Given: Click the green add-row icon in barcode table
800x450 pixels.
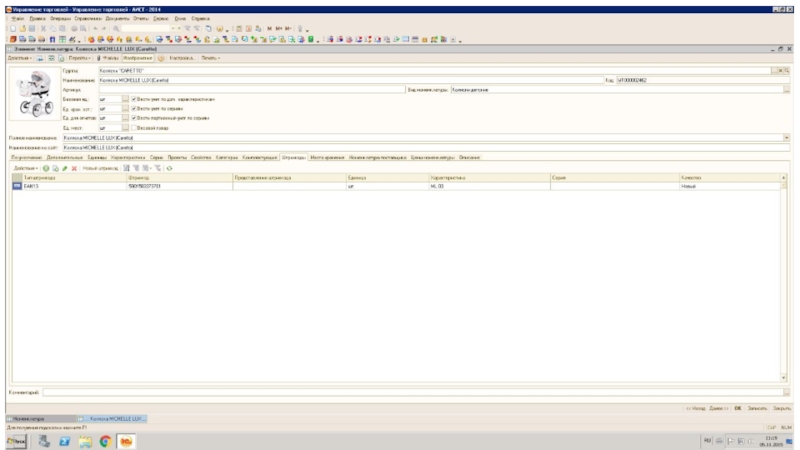Looking at the screenshot, I should point(45,167).
